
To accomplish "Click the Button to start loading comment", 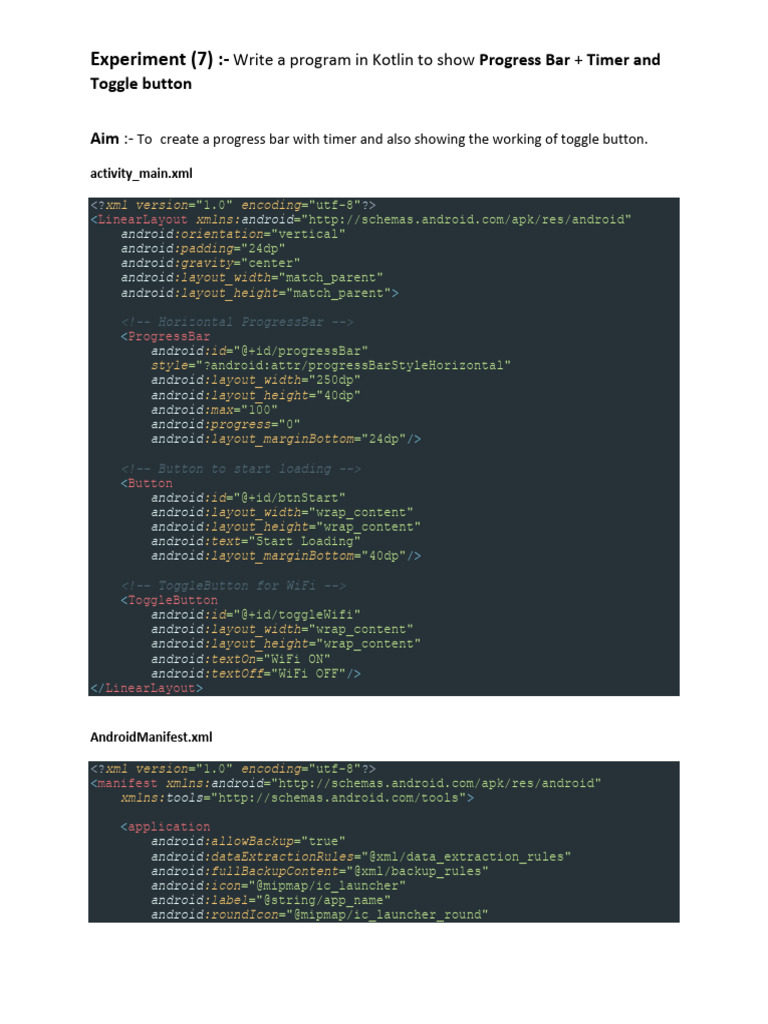I will click(x=240, y=469).
